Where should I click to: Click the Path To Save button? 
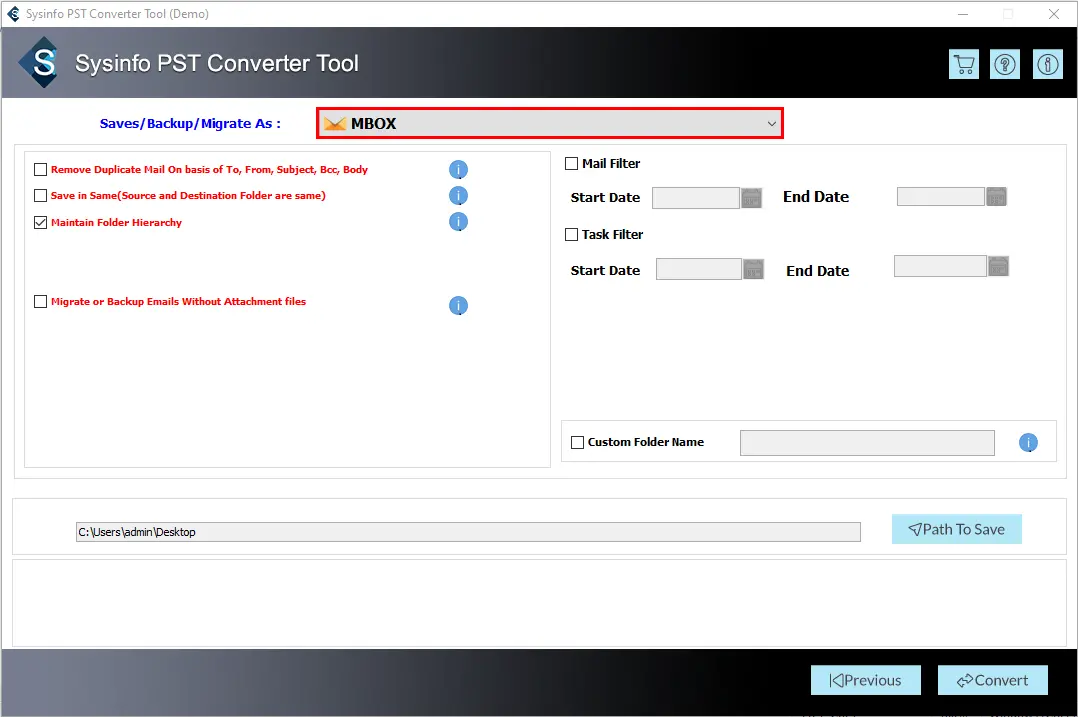click(x=956, y=530)
